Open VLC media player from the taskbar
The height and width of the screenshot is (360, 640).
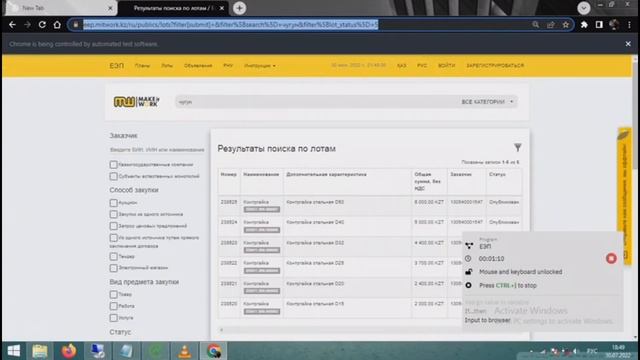tap(184, 351)
